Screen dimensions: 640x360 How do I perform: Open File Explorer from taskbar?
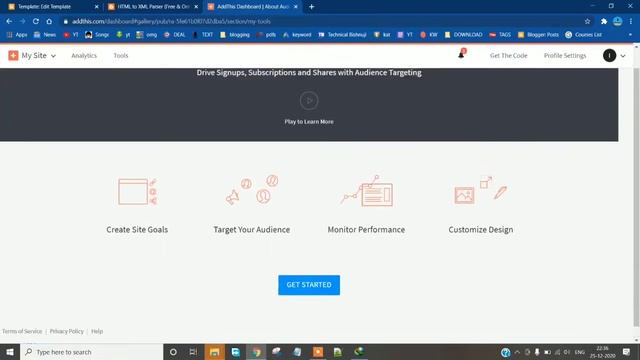click(215, 352)
